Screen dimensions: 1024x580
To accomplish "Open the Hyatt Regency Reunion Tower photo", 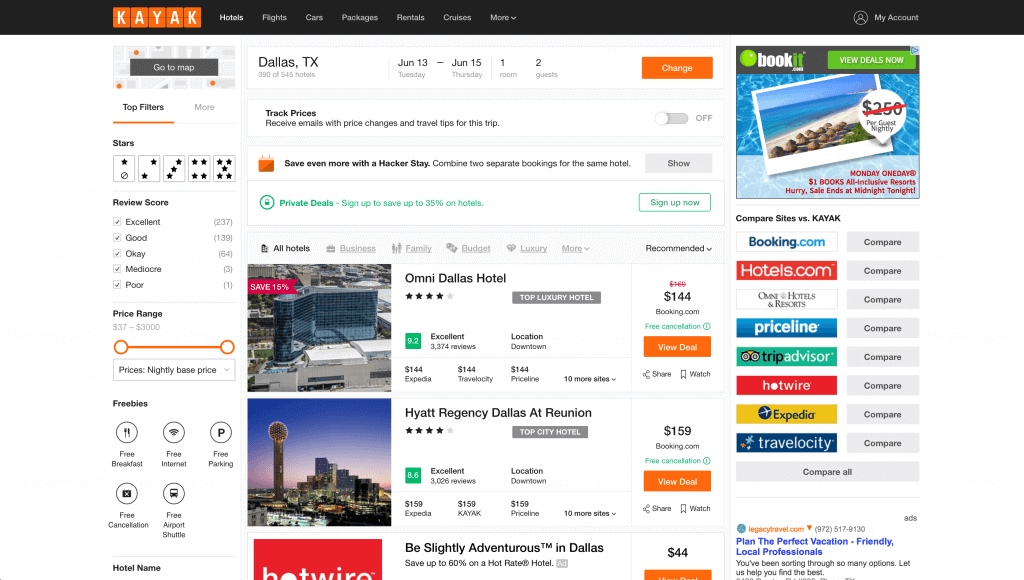I will point(319,462).
